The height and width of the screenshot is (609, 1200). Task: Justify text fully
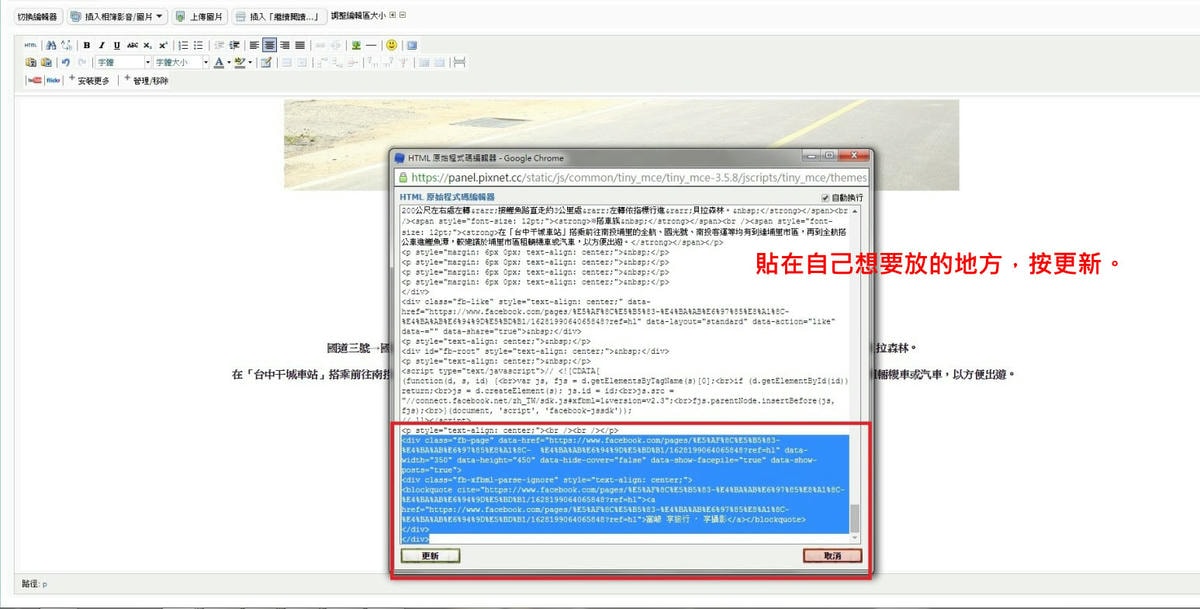pos(300,45)
